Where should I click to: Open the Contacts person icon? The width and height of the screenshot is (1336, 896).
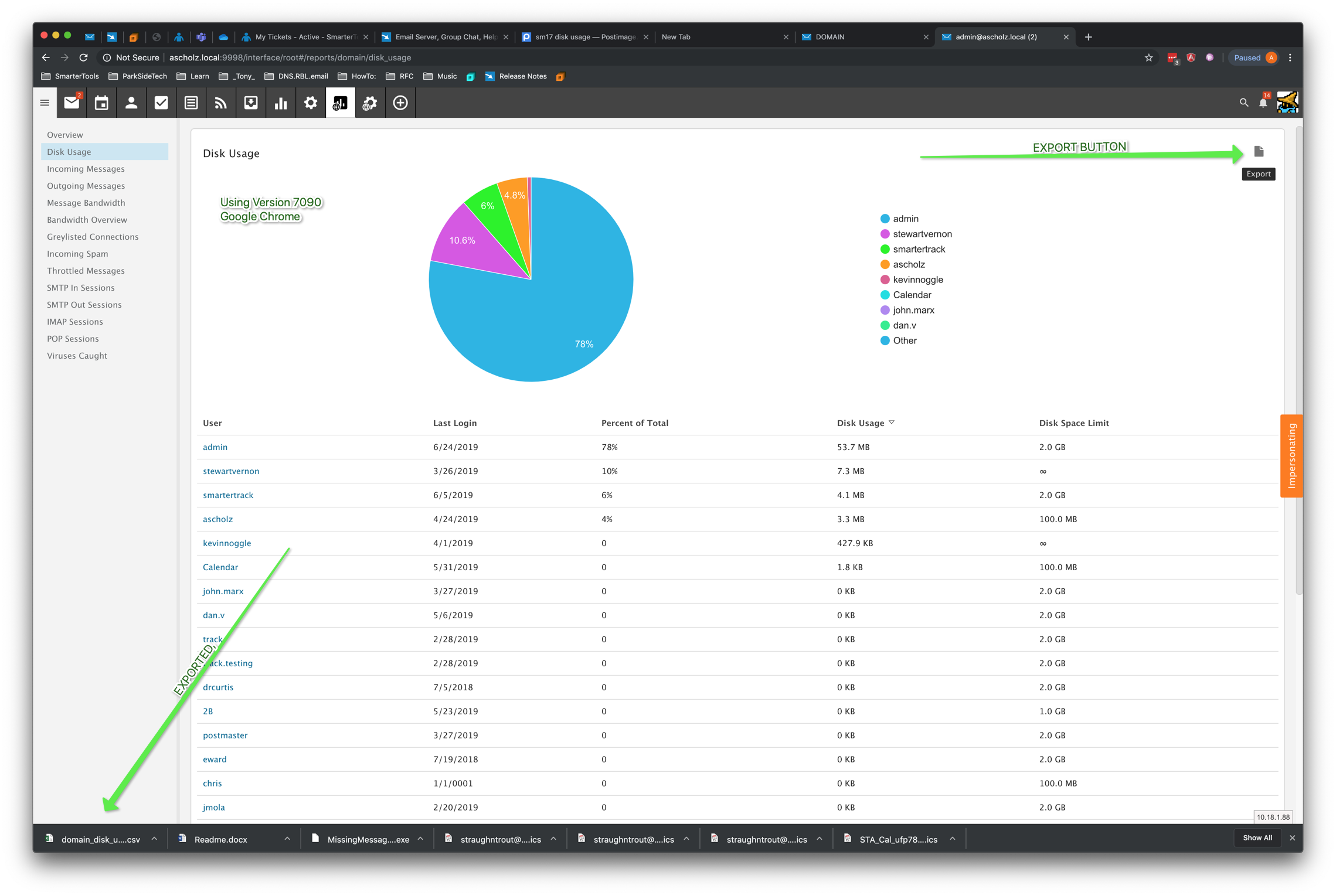coord(131,103)
